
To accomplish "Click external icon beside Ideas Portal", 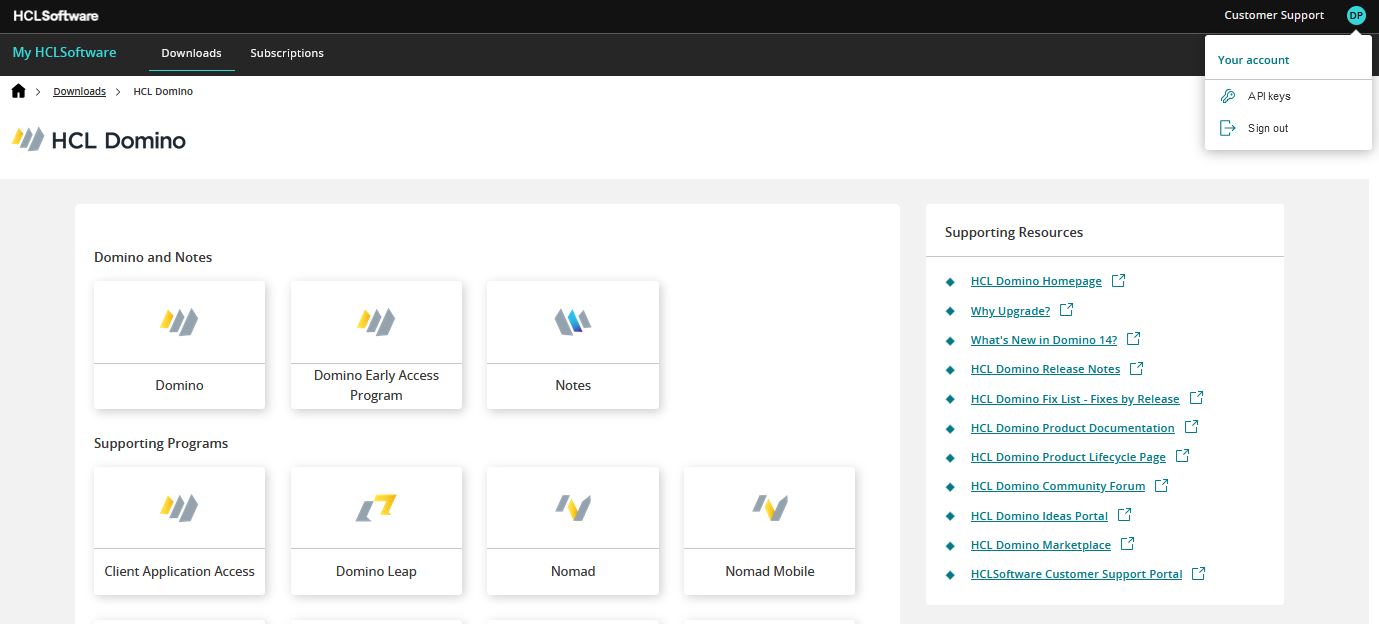I will point(1125,515).
